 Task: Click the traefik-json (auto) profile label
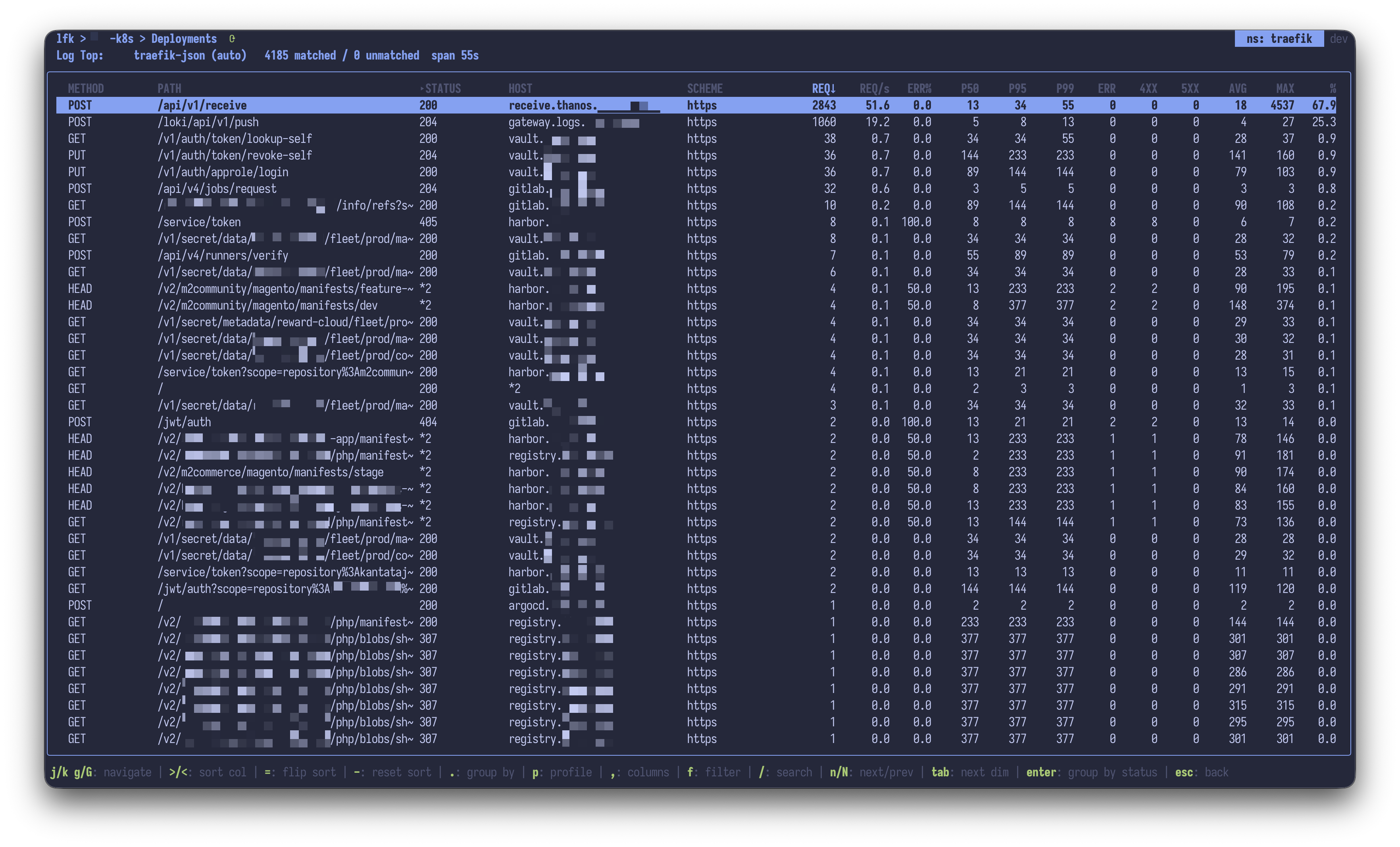[x=190, y=55]
